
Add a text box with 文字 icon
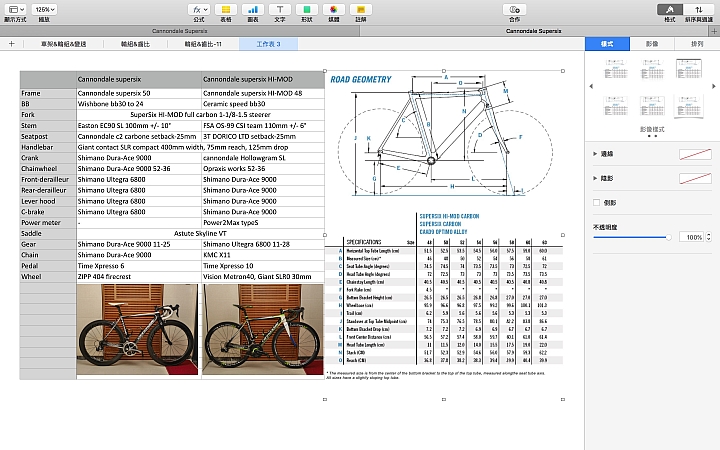click(x=280, y=10)
